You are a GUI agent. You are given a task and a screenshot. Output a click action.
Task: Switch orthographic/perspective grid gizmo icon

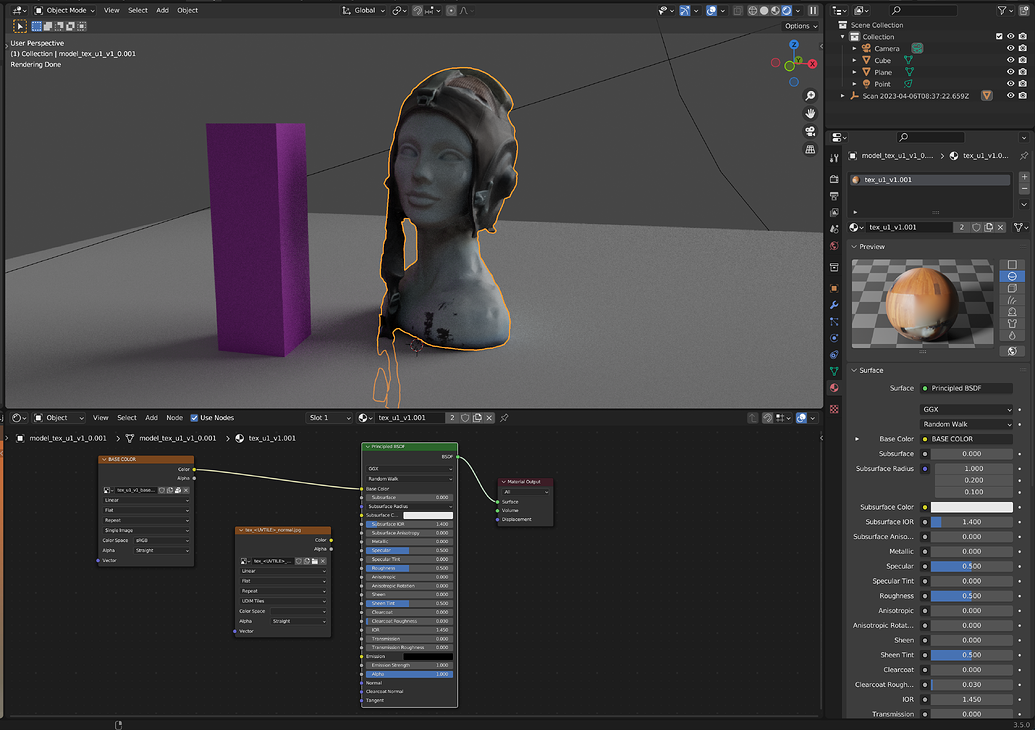810,149
